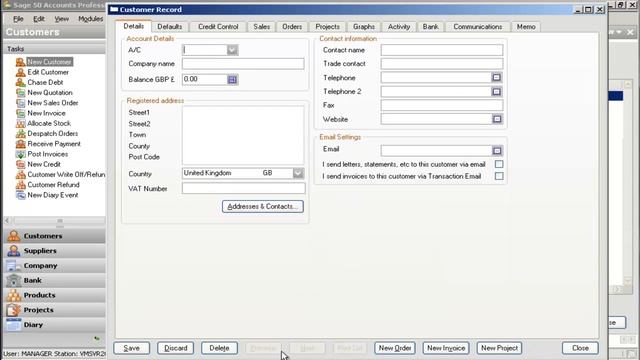
Task: Enable sending letters and statements via email
Action: [x=499, y=164]
